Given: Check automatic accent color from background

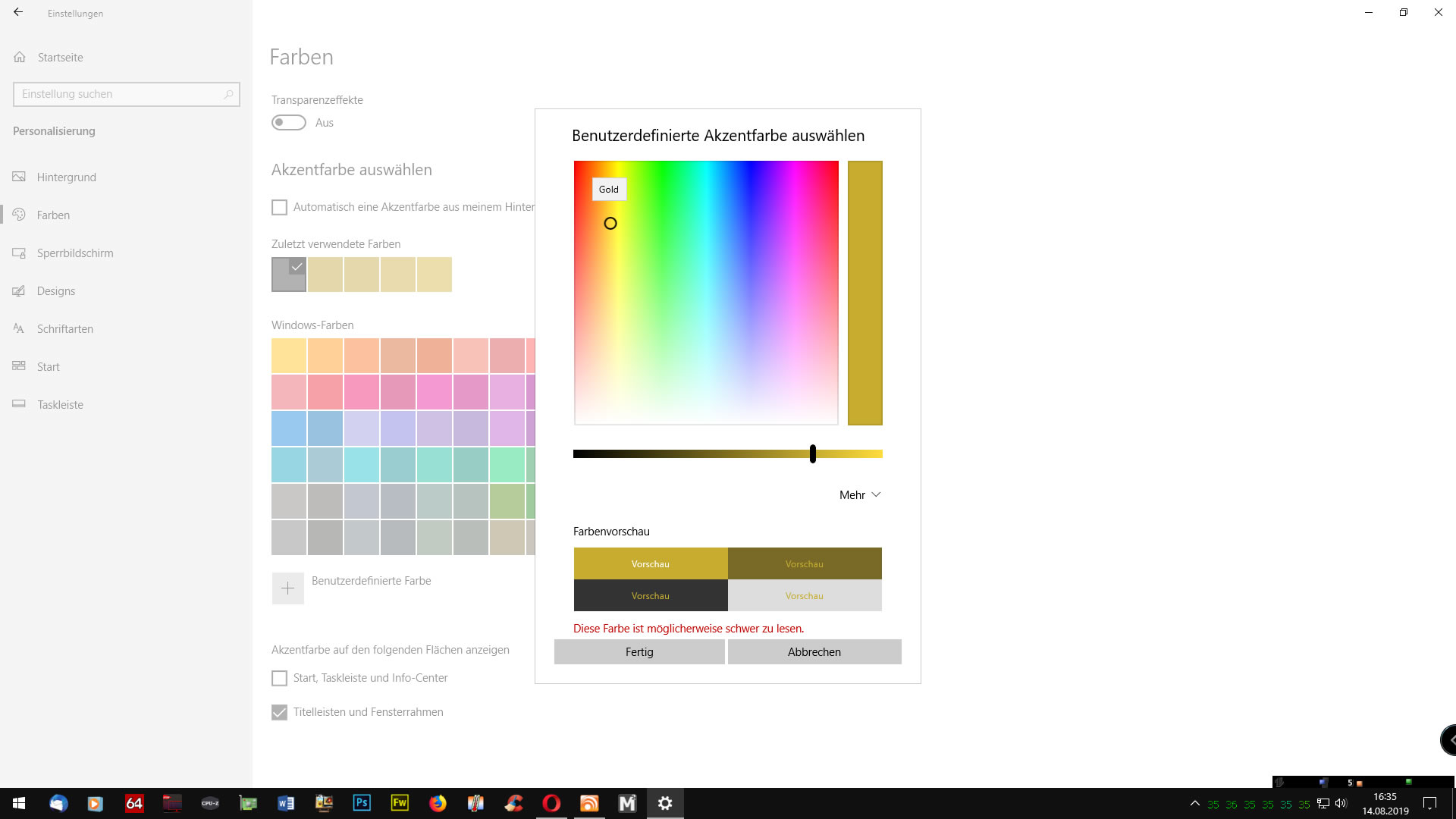Looking at the screenshot, I should coord(280,207).
